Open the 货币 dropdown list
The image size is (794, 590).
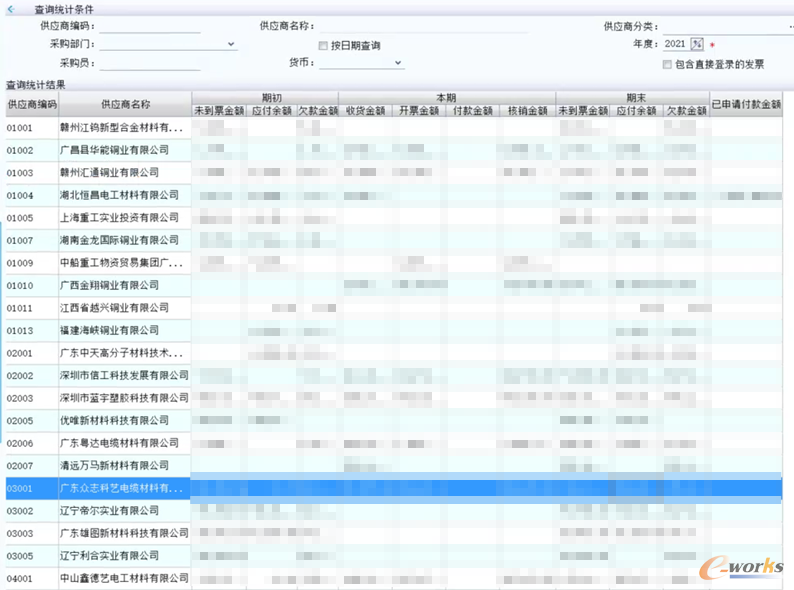pos(398,63)
